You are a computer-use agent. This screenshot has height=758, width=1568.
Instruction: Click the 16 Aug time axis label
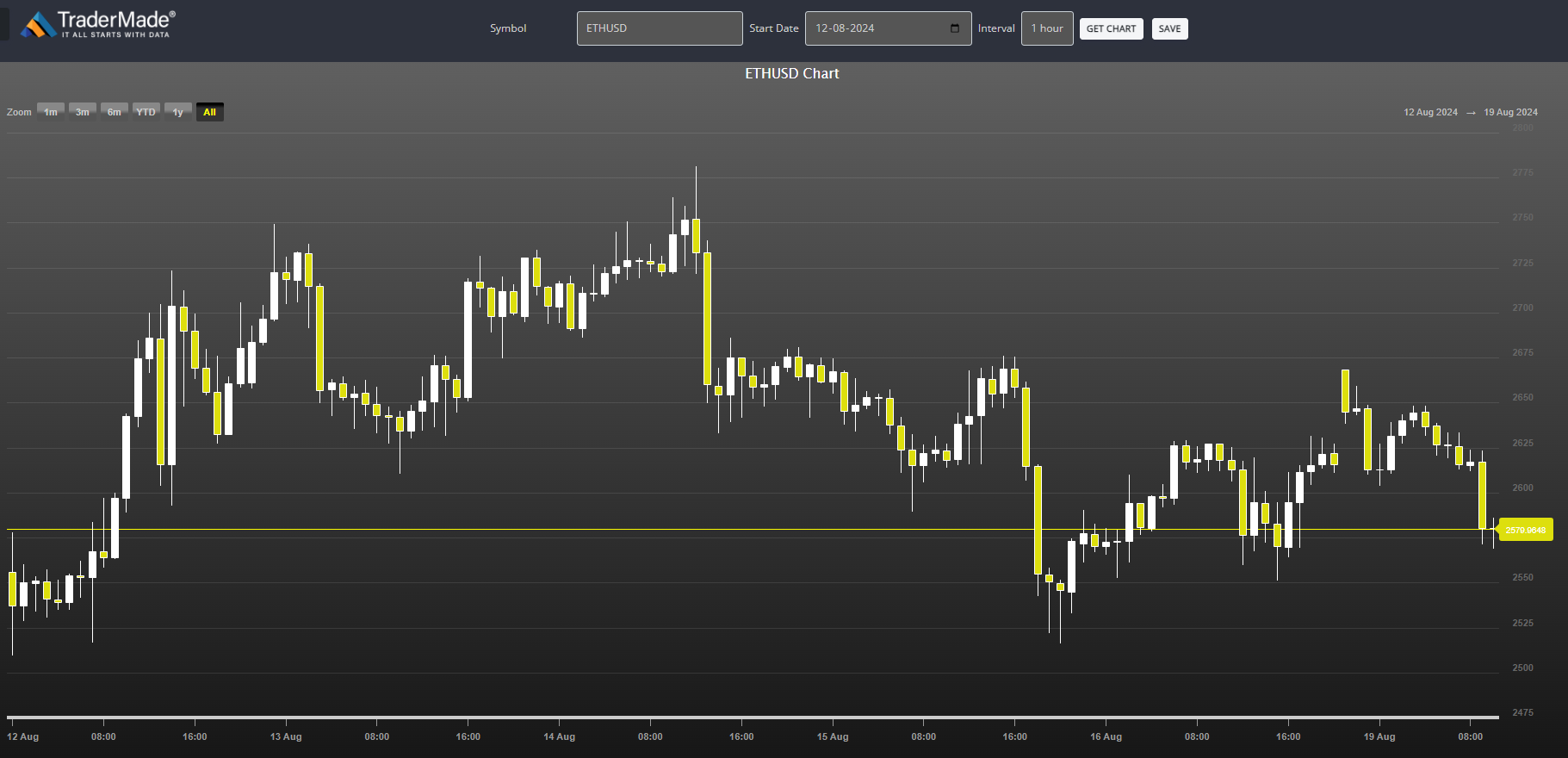(1106, 736)
